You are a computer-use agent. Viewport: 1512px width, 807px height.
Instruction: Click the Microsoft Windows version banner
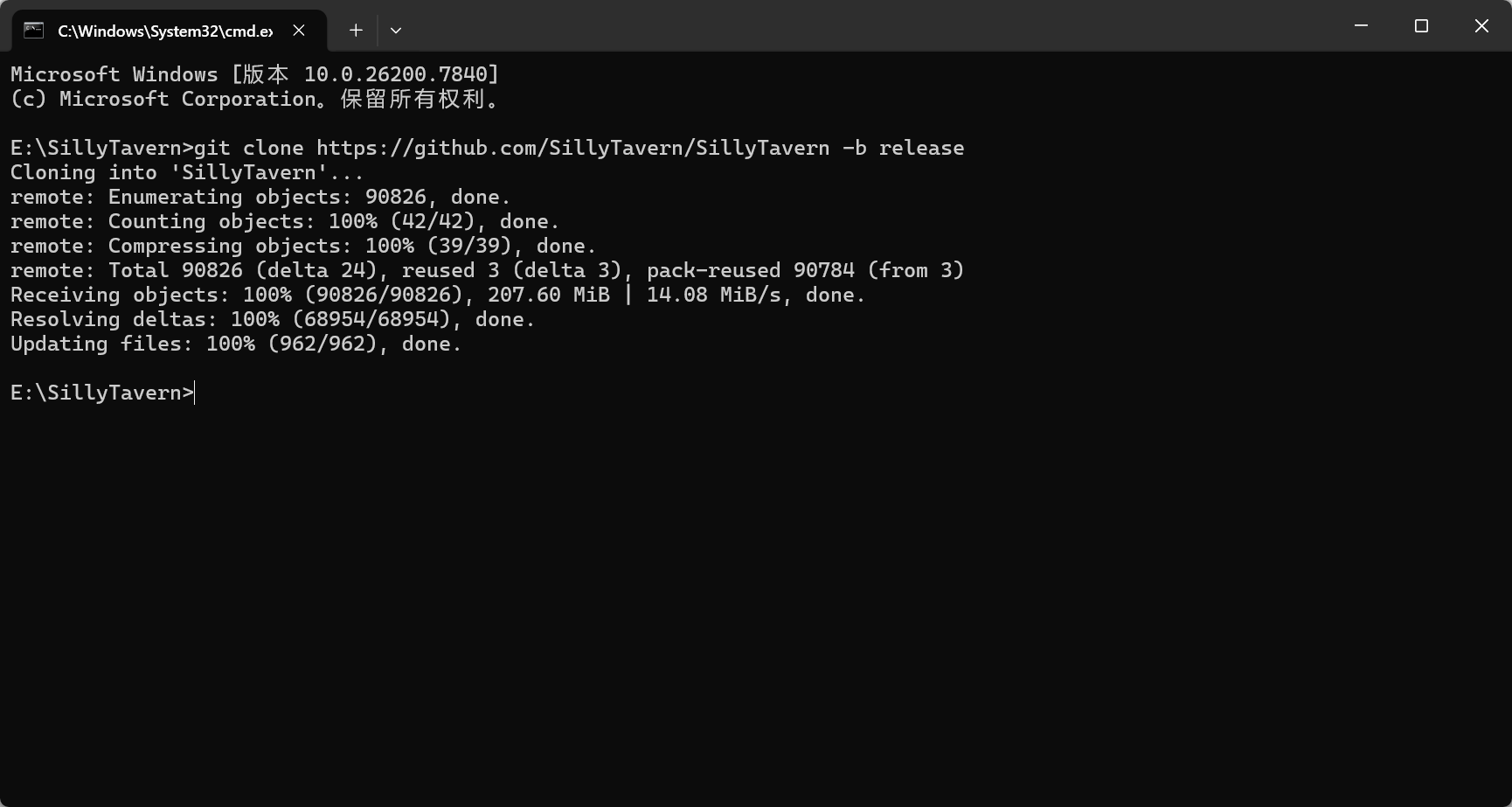(x=253, y=74)
